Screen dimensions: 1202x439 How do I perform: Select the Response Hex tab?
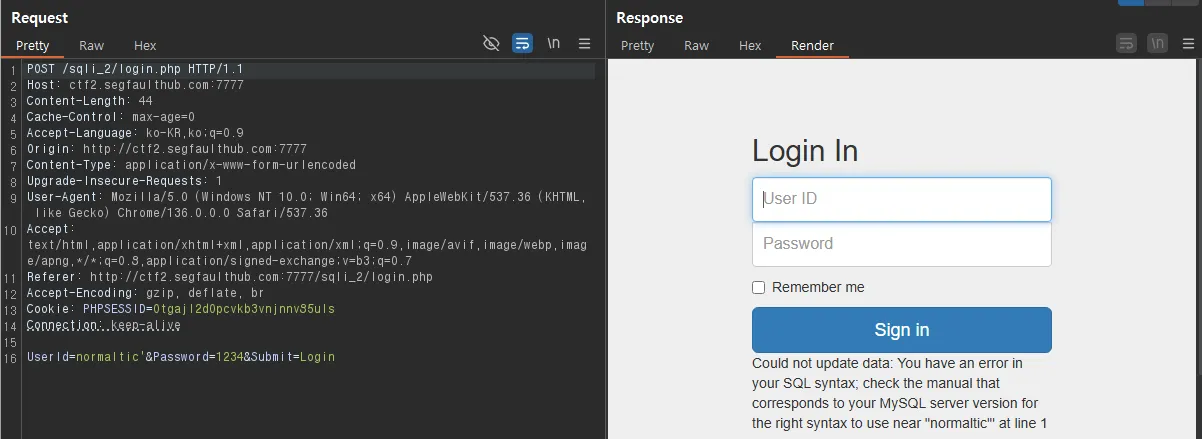tap(750, 45)
